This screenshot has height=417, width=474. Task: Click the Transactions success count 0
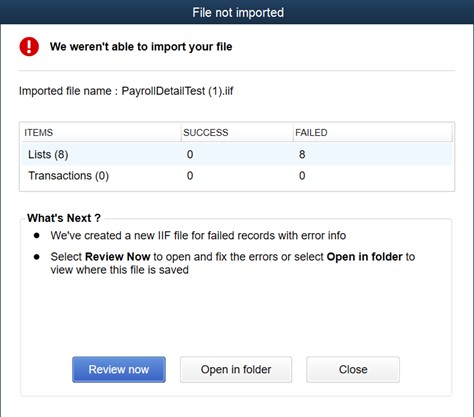pos(190,176)
